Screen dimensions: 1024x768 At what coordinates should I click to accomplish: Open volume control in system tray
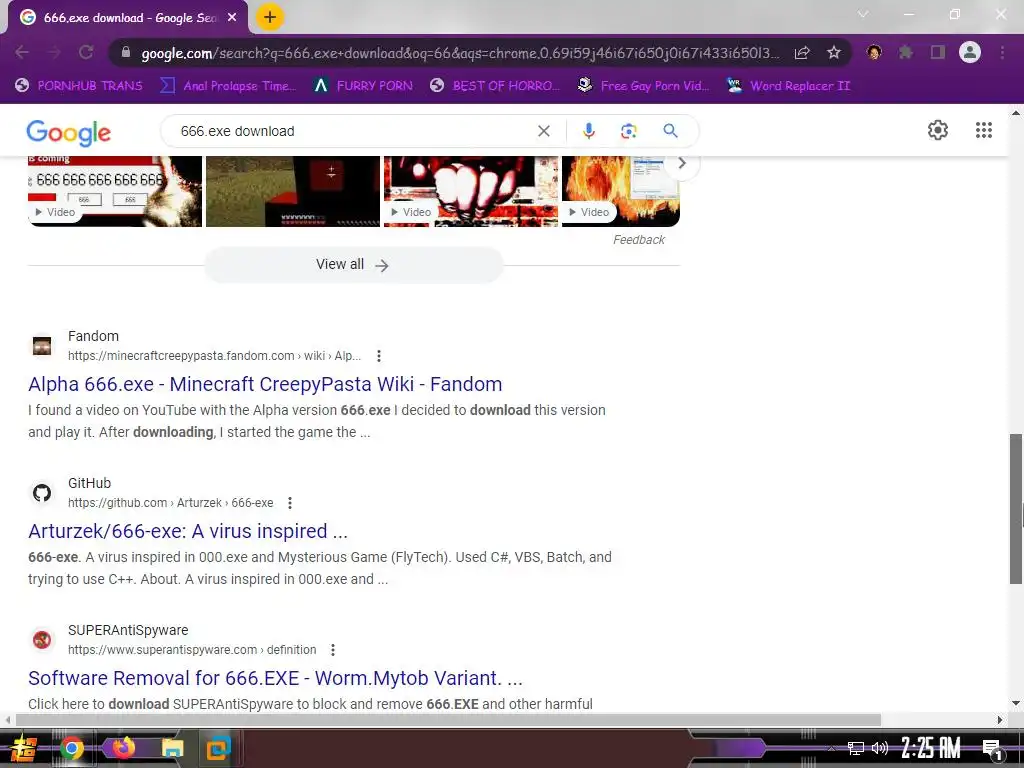tap(880, 748)
